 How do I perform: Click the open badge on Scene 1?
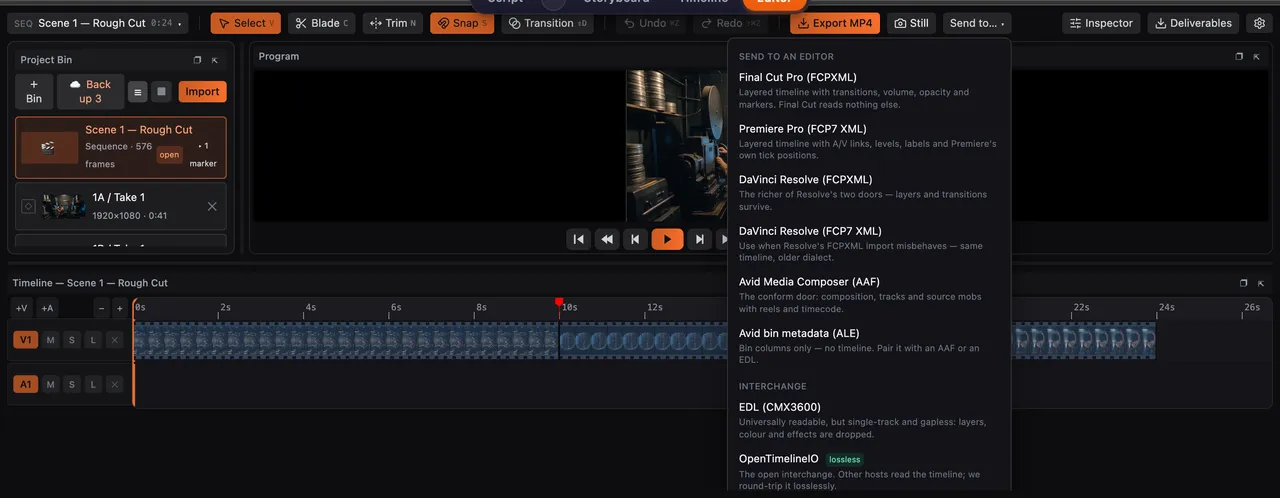tap(169, 155)
